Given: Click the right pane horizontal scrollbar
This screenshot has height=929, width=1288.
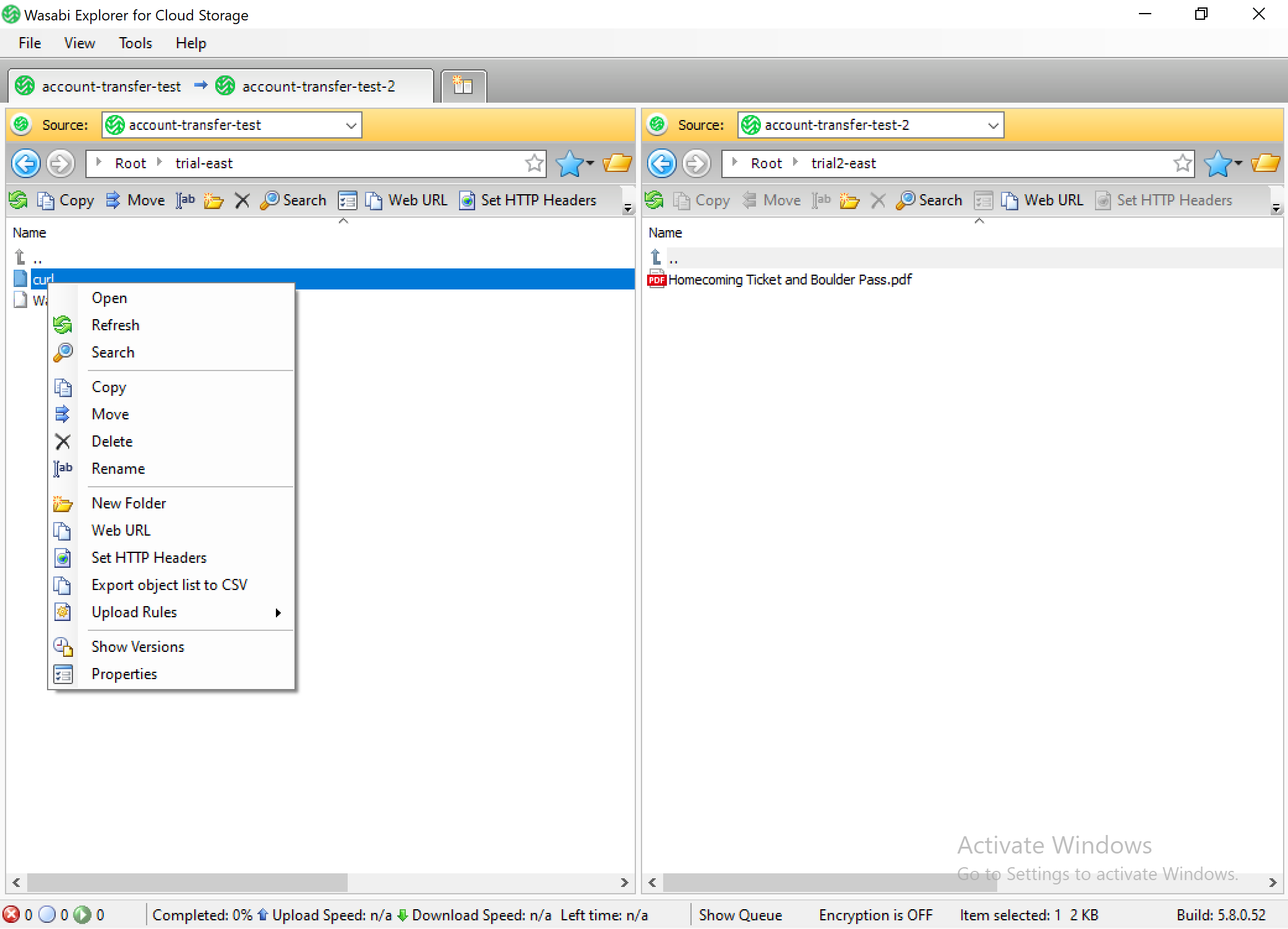Looking at the screenshot, I should tap(830, 883).
